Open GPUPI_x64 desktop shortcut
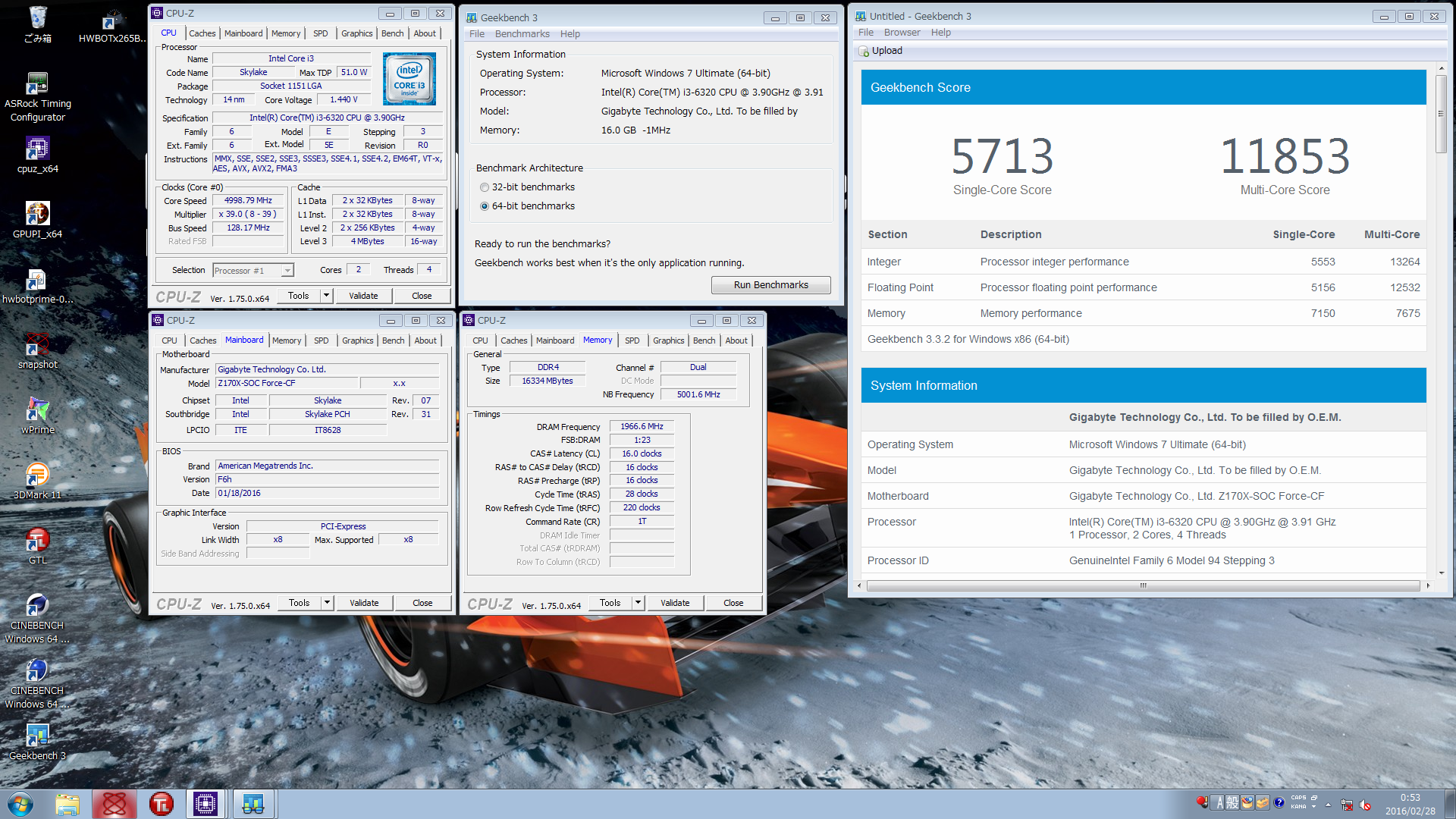 [37, 220]
